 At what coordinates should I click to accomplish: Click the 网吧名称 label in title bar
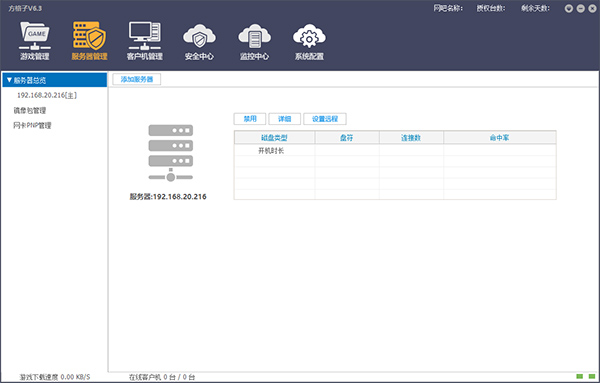448,8
